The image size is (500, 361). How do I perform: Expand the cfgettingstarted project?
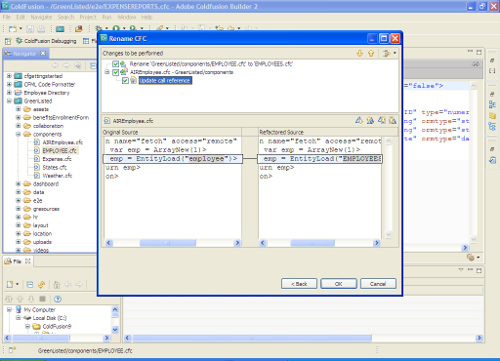(x=9, y=76)
